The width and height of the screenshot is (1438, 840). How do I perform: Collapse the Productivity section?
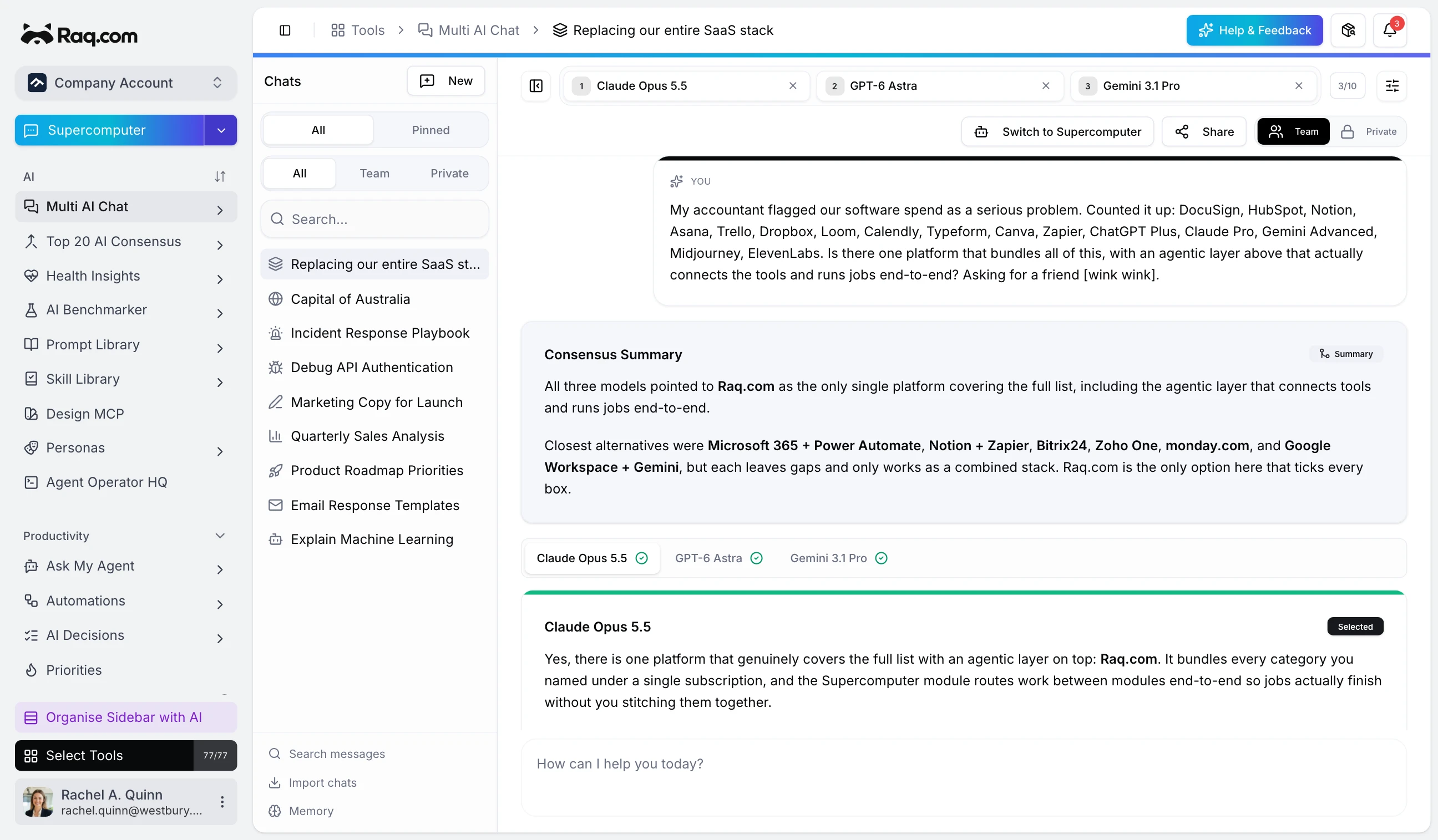(220, 536)
